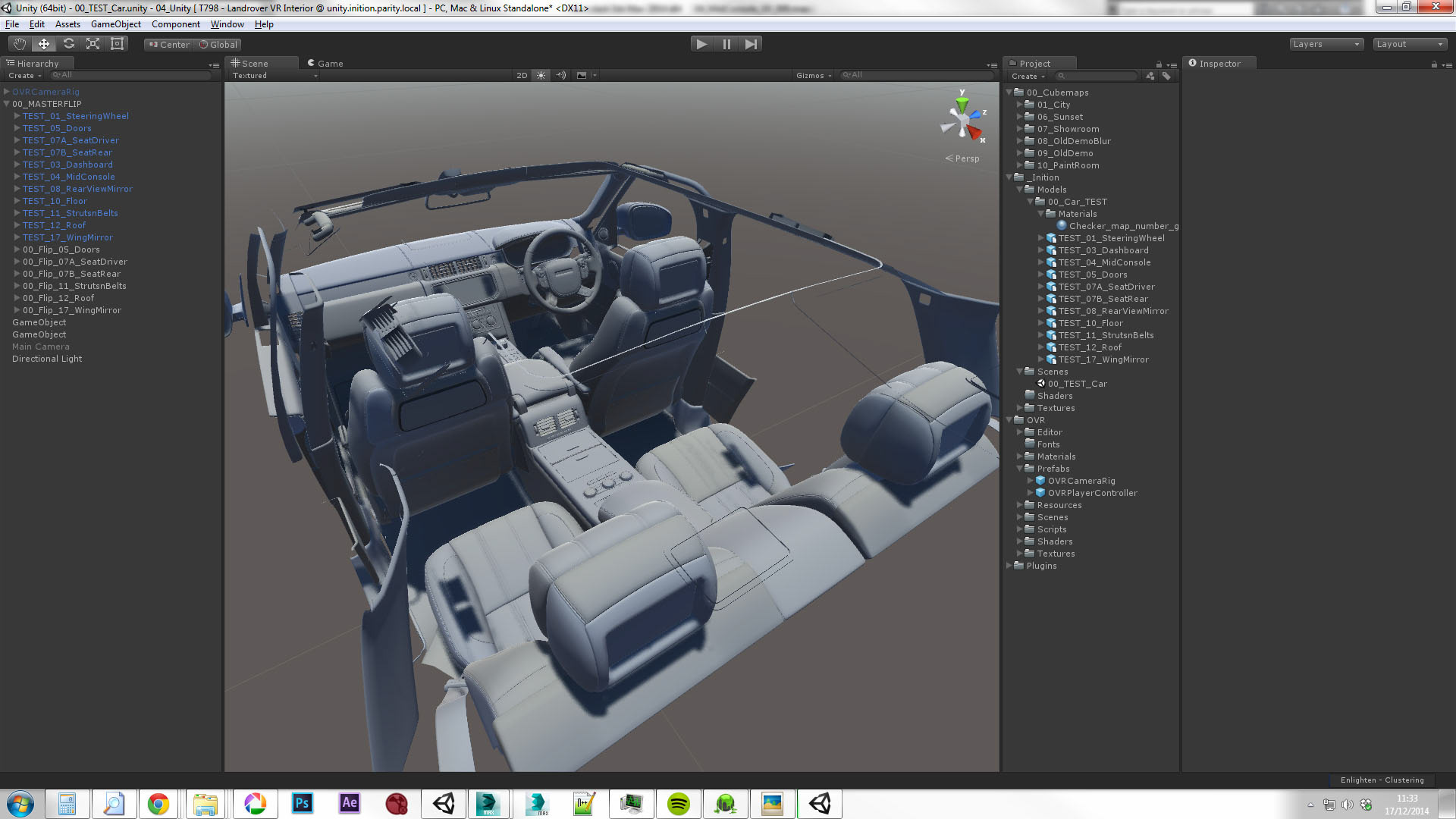Click the Step frame button
Image resolution: width=1456 pixels, height=819 pixels.
[x=751, y=44]
